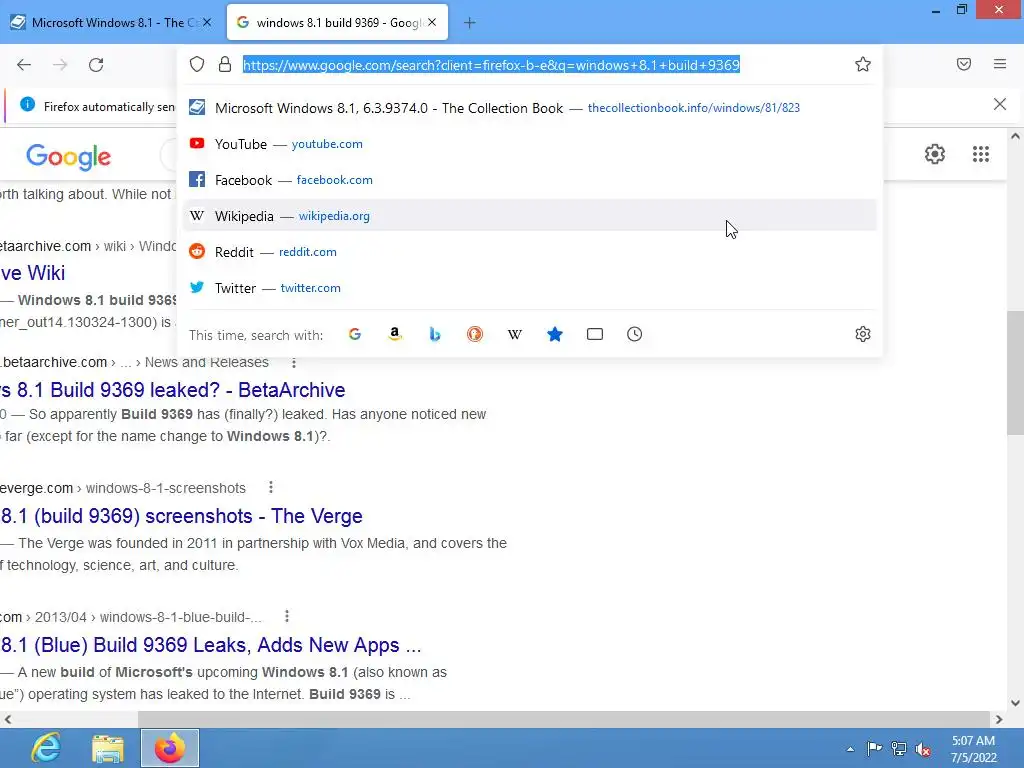Click the vertical scrollbar thumb
Viewport: 1024px width, 768px height.
pos(1015,373)
